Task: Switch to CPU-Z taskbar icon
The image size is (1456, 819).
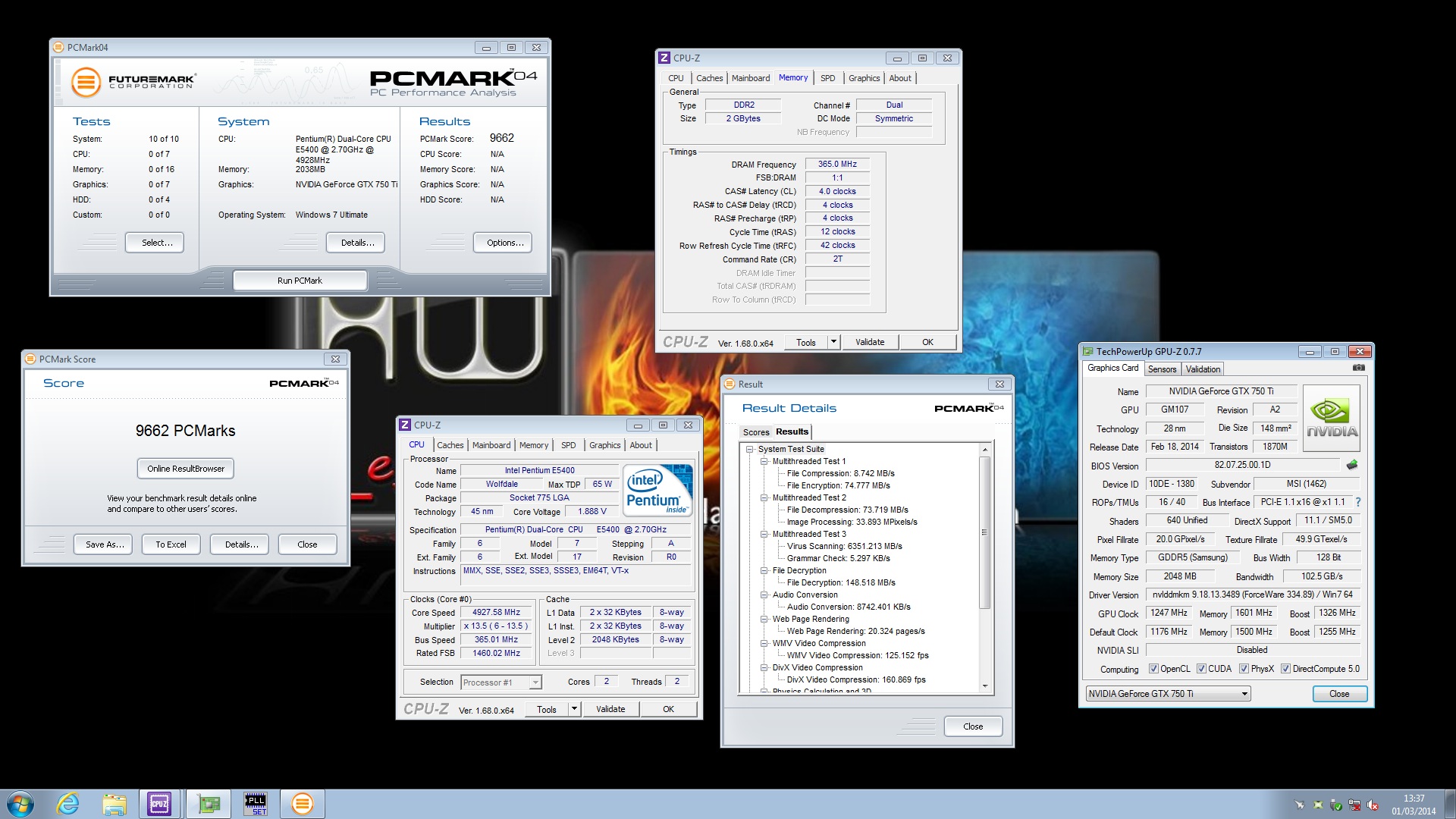Action: coord(160,804)
